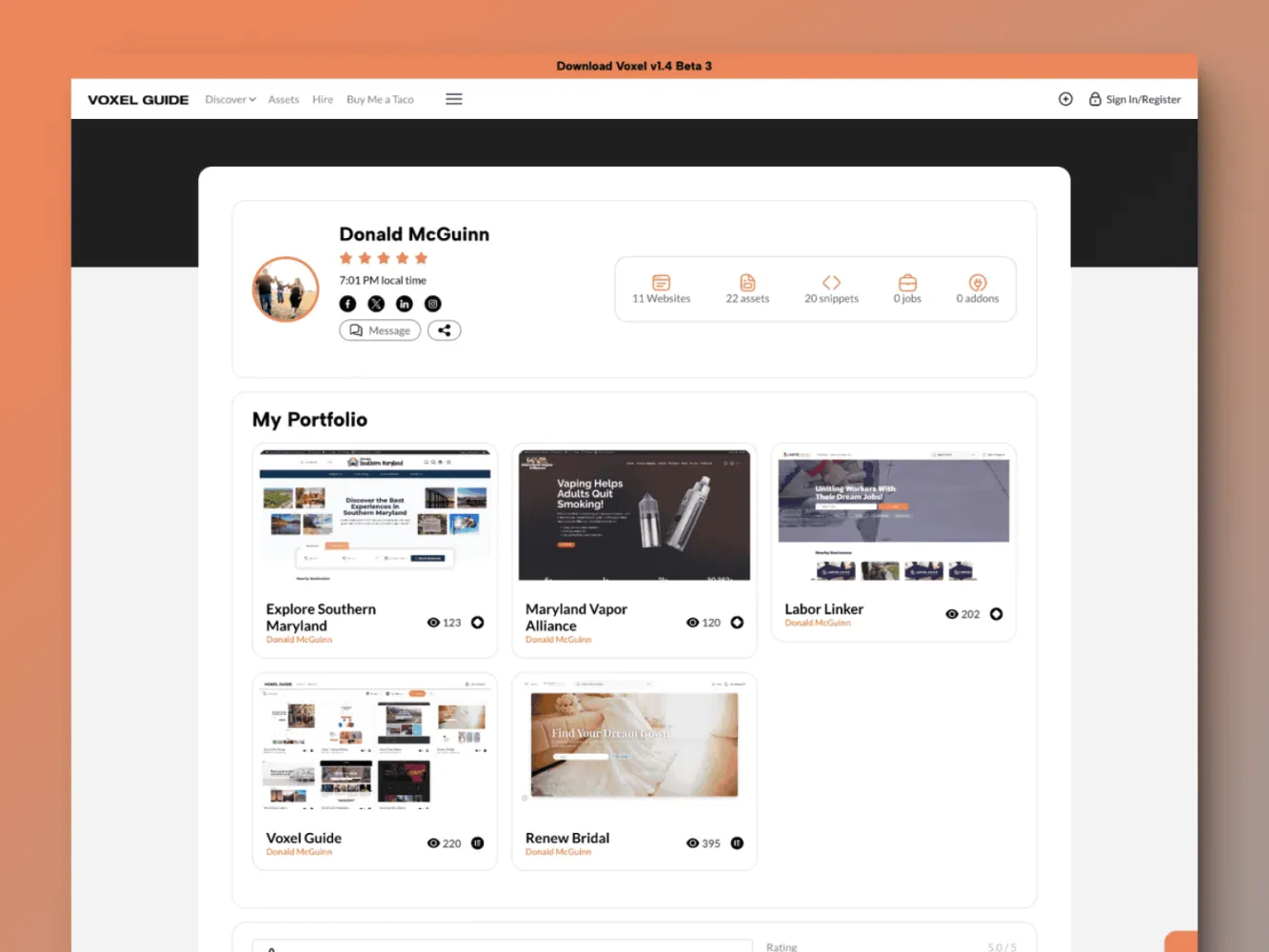Click the '0 addons' label
This screenshot has width=1269, height=952.
coord(978,299)
